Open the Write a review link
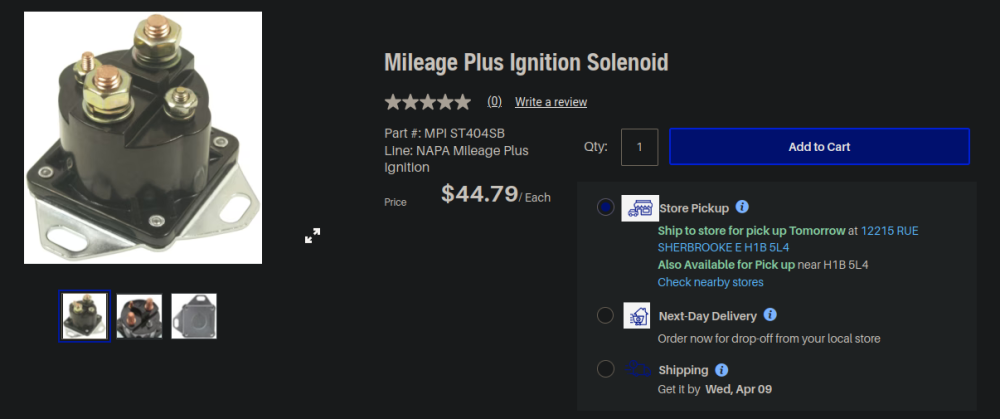 pos(551,102)
